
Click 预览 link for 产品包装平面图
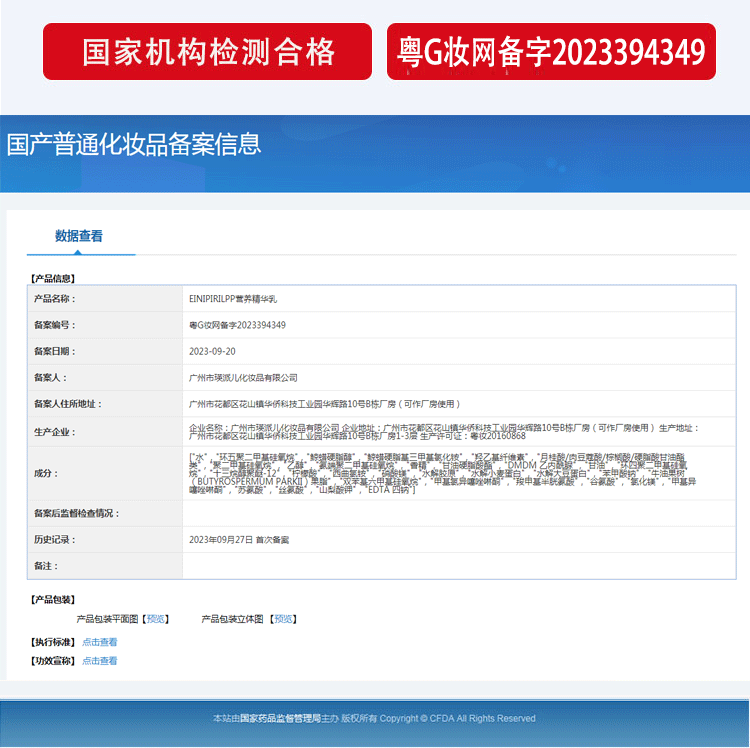pos(155,619)
